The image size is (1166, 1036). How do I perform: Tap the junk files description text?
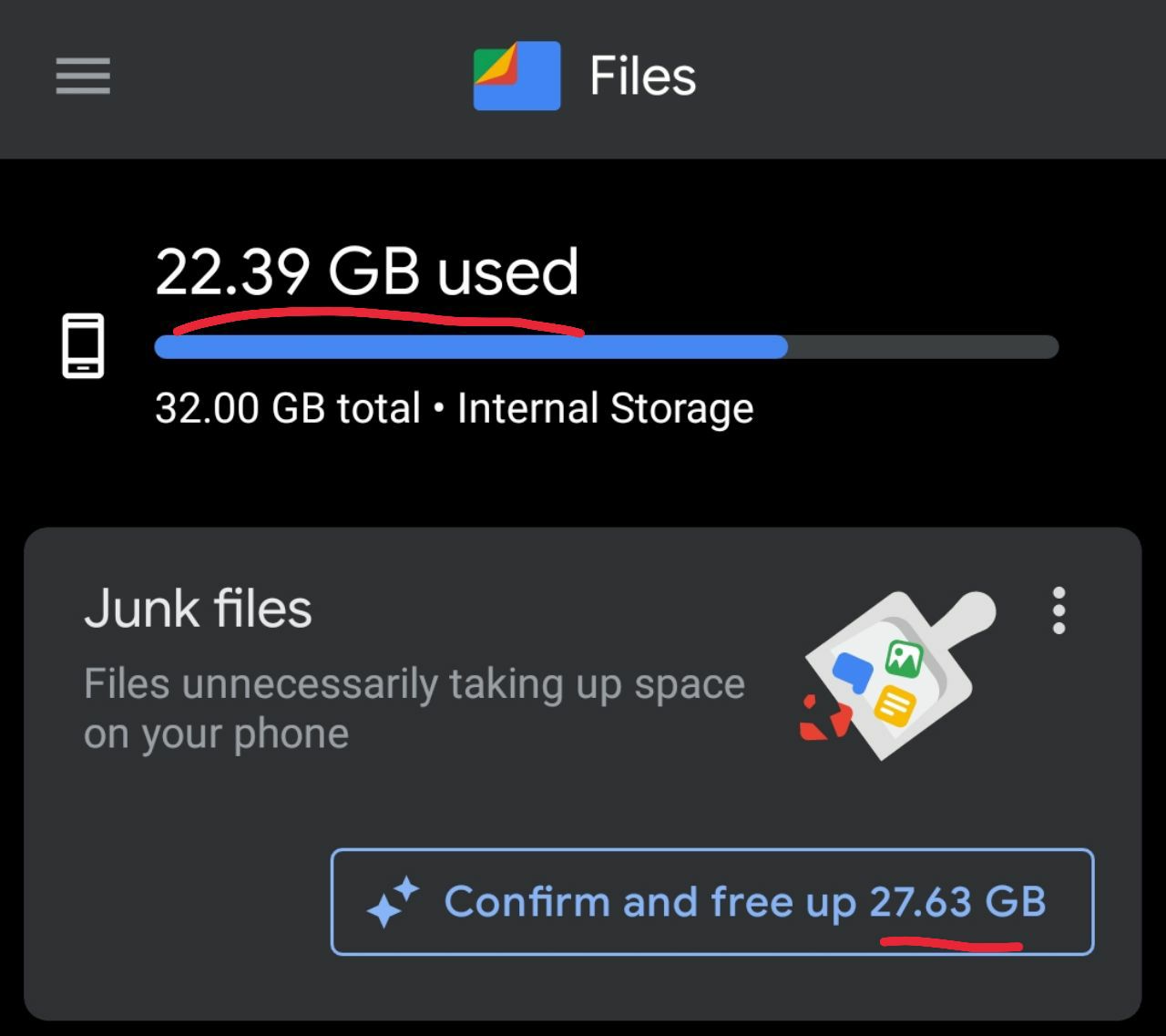(x=414, y=708)
